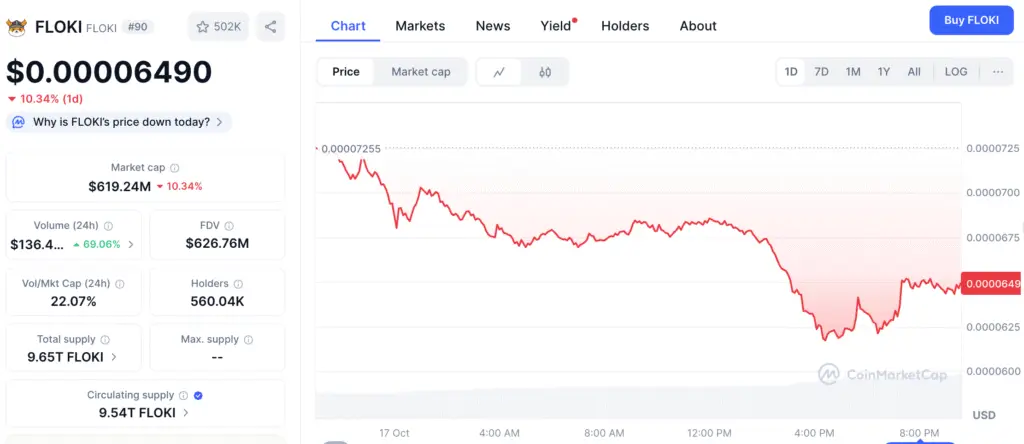Enable LOG scale on chart
1024x444 pixels.
click(x=955, y=72)
